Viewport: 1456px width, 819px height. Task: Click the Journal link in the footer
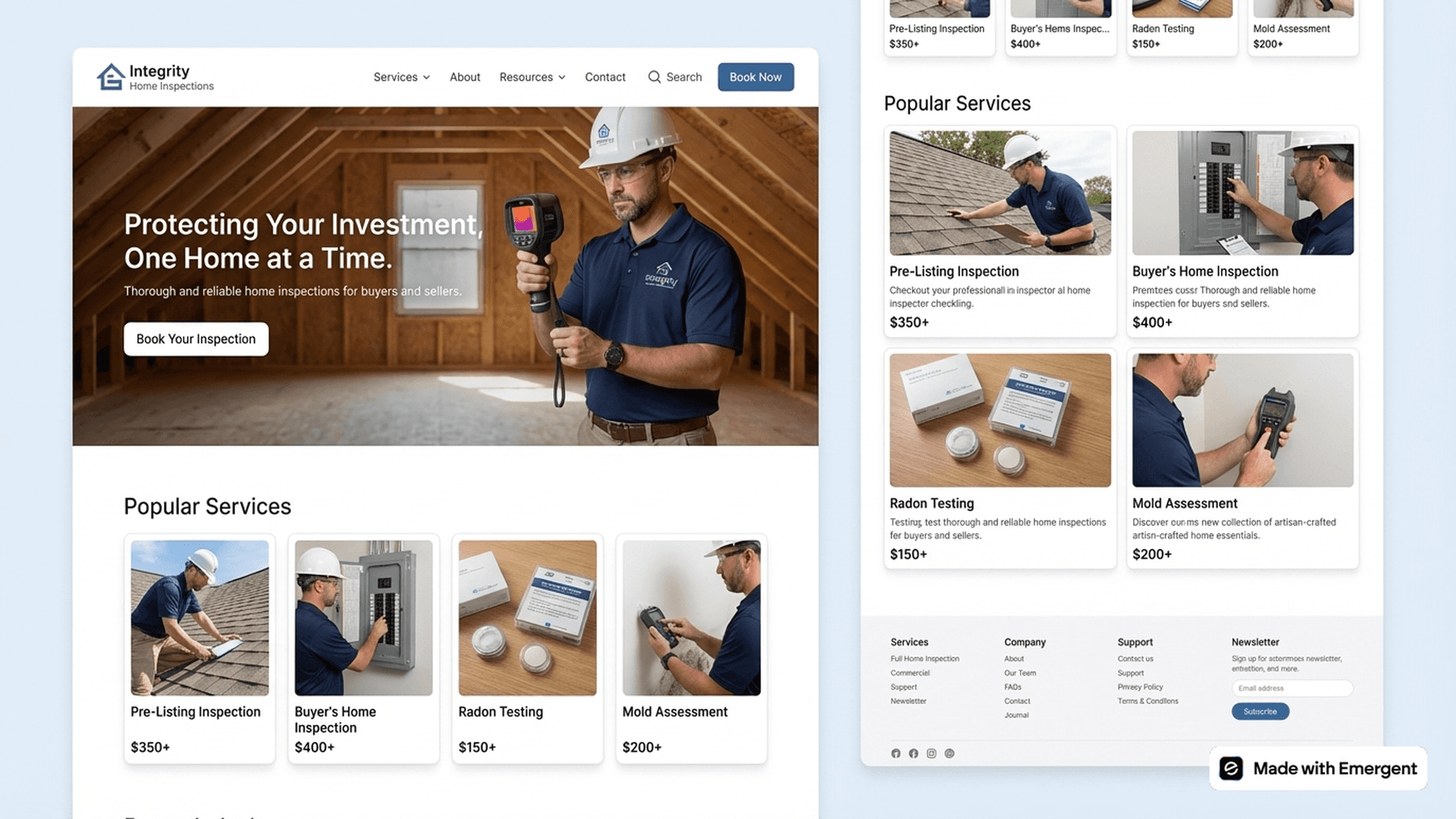(1016, 714)
